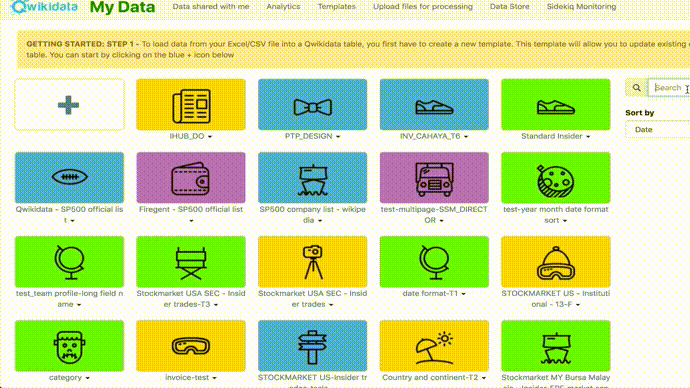The width and height of the screenshot is (690, 388).
Task: Expand the date format-T1 dropdown caret
Action: tap(463, 294)
